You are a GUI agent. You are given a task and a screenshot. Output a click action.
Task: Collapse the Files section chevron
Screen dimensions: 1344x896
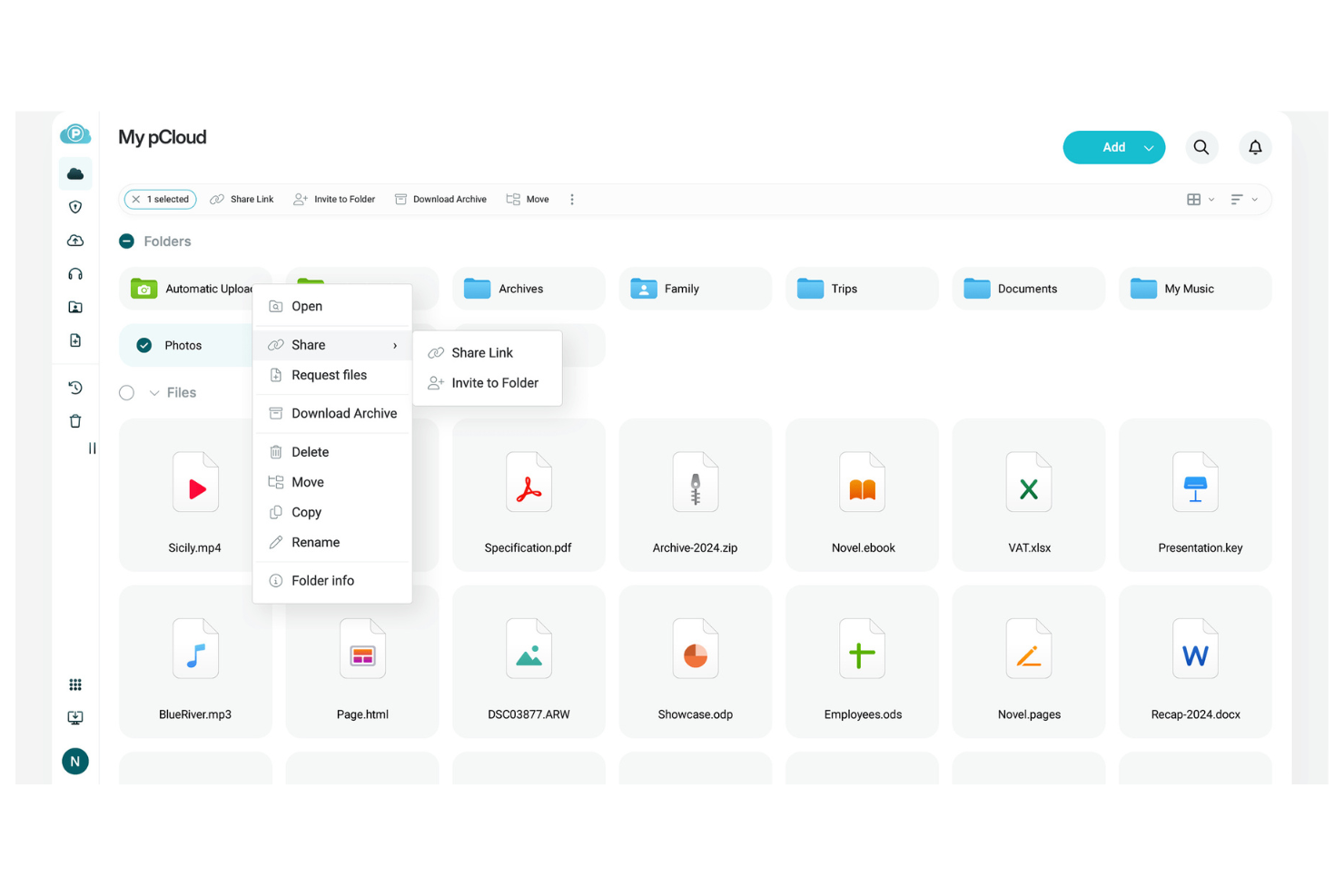click(154, 393)
